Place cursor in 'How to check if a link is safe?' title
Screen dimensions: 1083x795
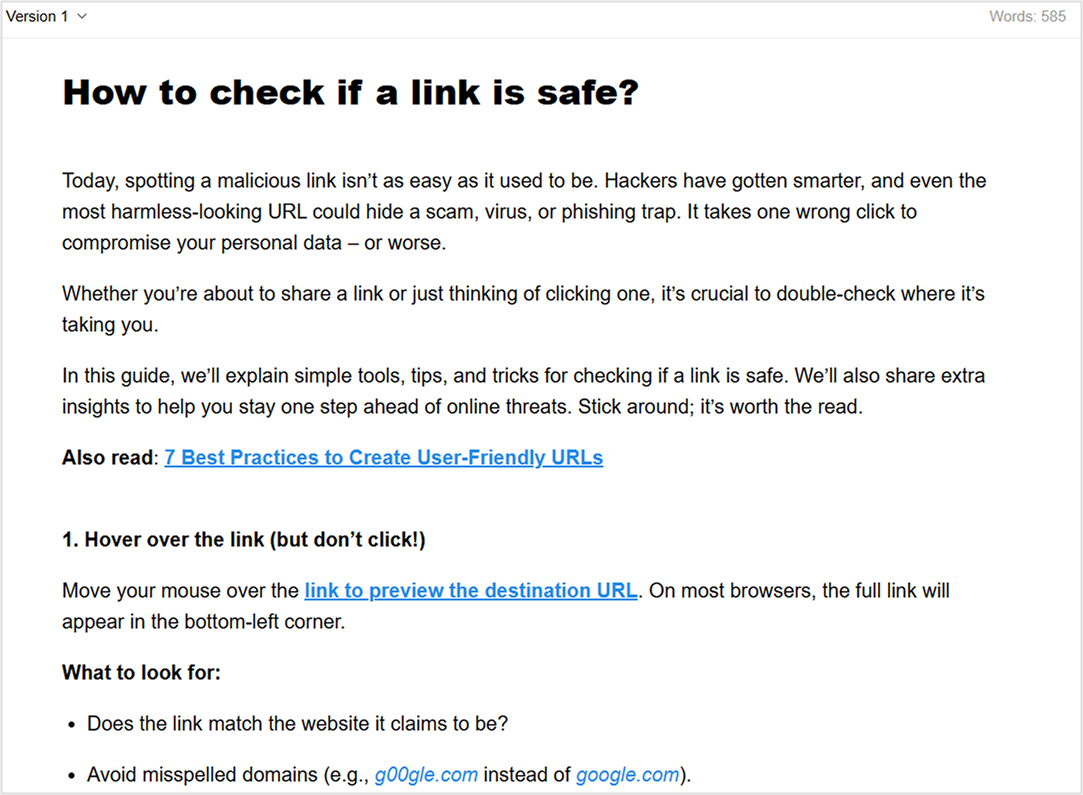click(x=350, y=92)
